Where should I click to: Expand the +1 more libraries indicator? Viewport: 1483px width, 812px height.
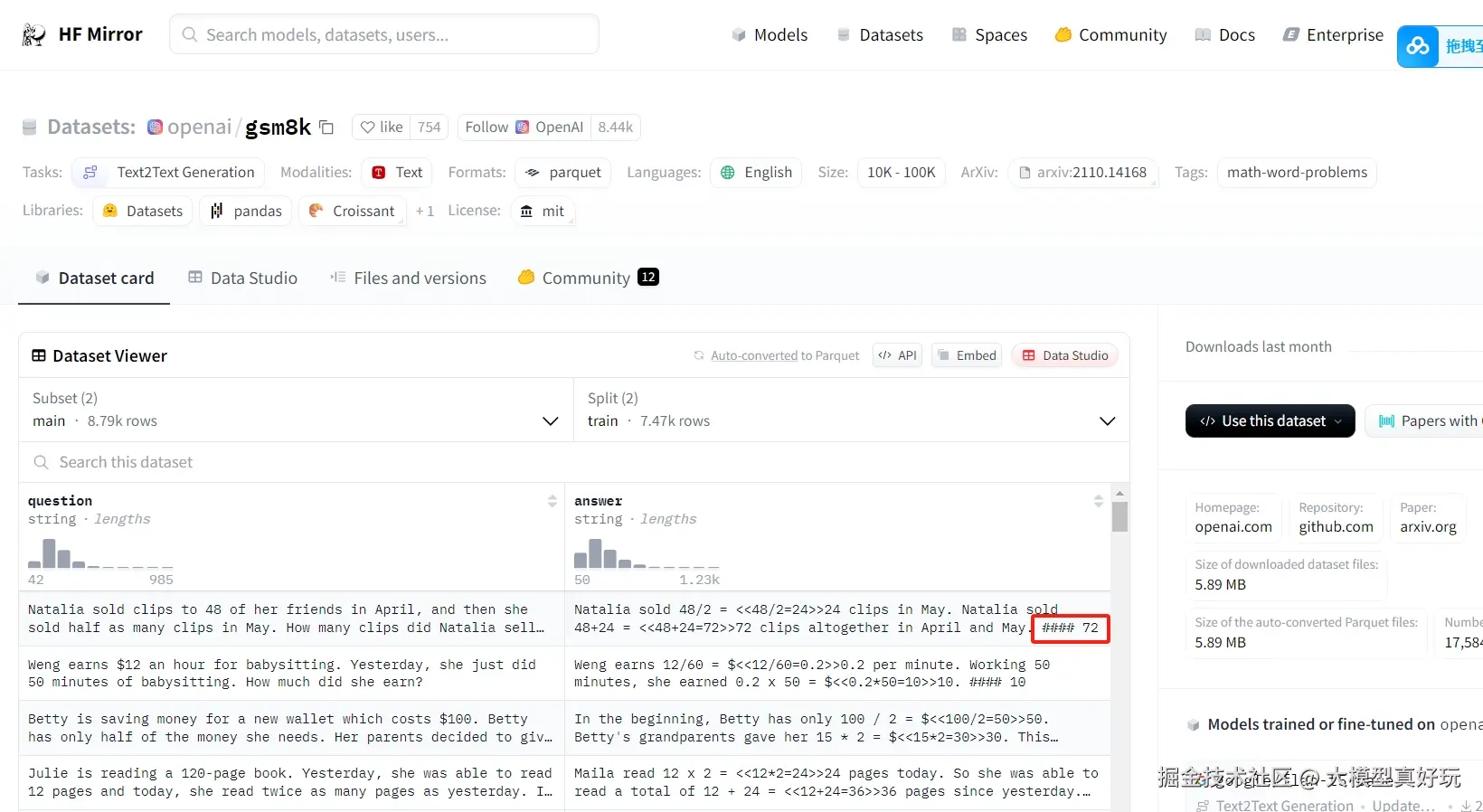pos(424,211)
